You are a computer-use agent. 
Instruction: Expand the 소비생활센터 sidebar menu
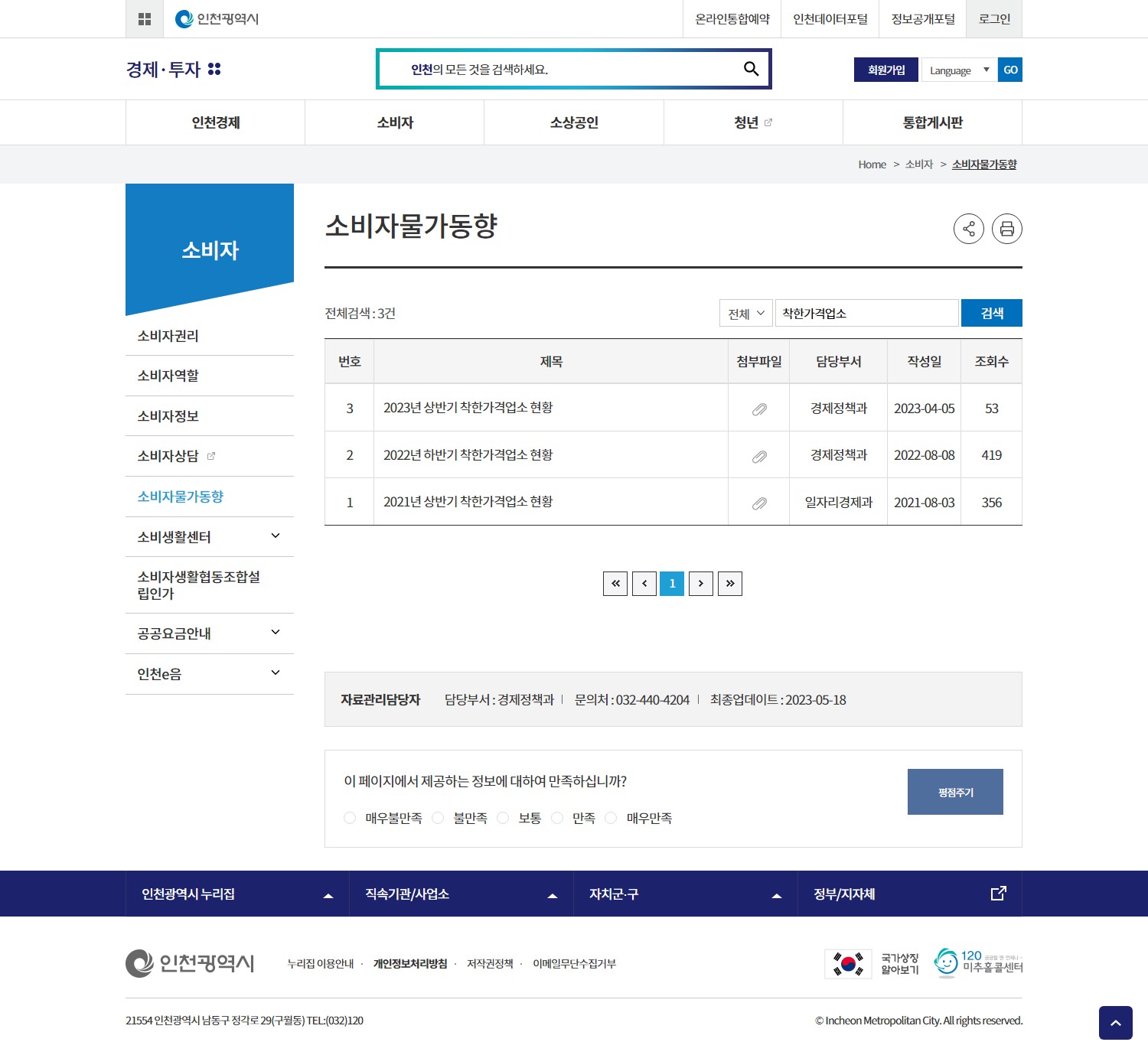click(276, 536)
